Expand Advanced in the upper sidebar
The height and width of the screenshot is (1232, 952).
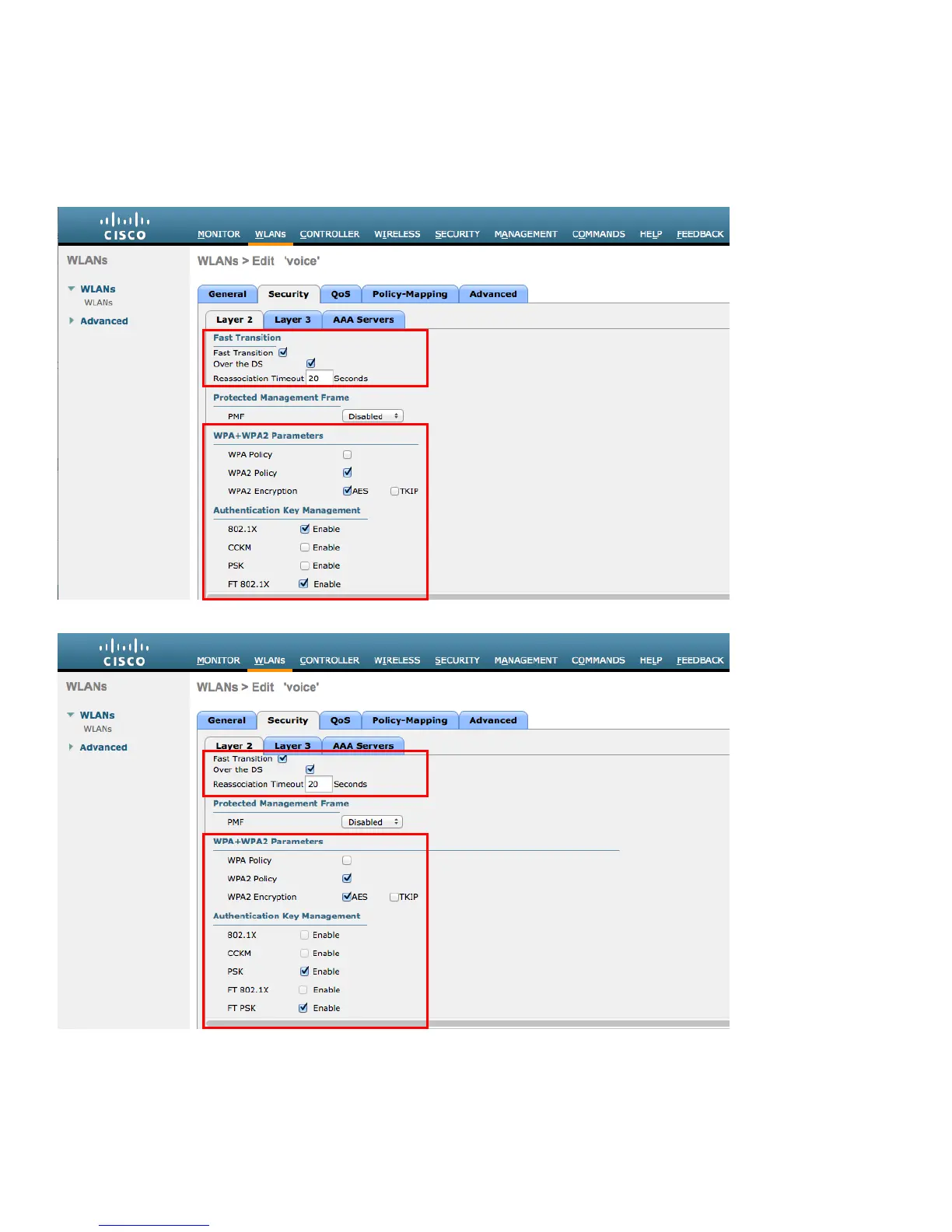click(x=72, y=320)
